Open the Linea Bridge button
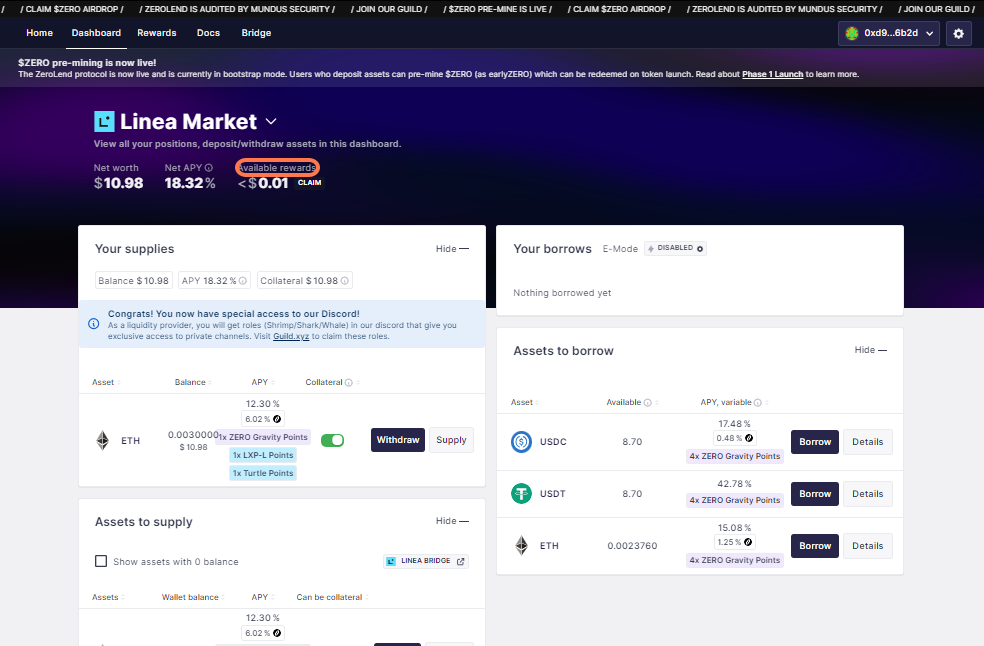The height and width of the screenshot is (646, 984). pyautogui.click(x=425, y=561)
